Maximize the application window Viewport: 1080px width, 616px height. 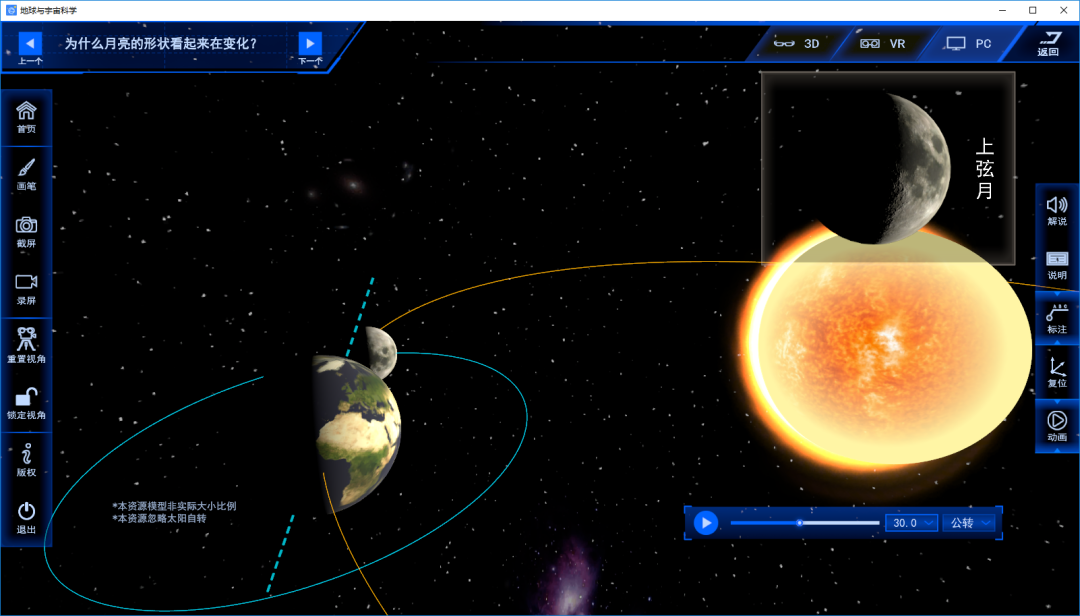(x=1032, y=10)
